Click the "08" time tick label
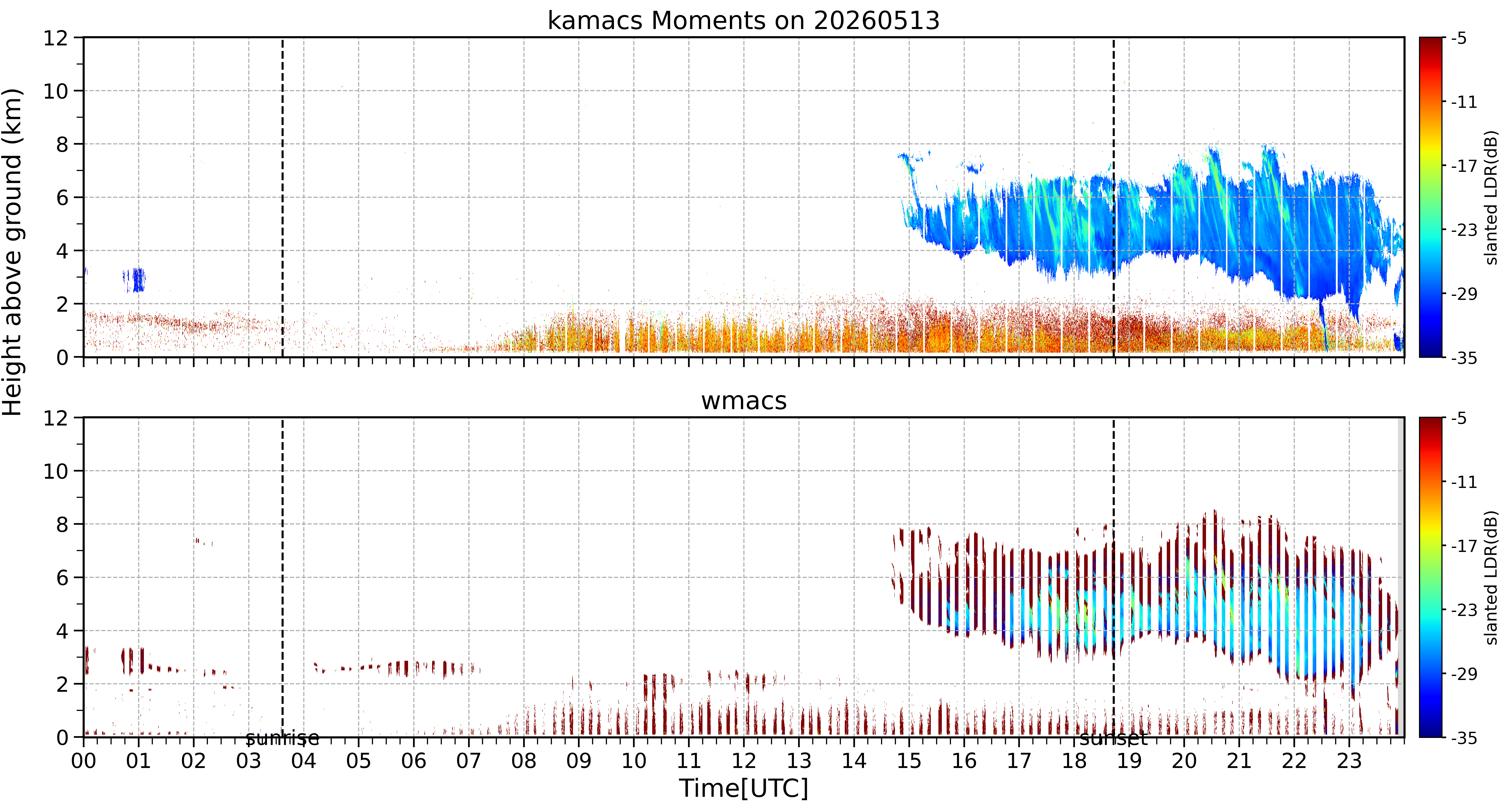This screenshot has height=812, width=1510. pos(524,761)
